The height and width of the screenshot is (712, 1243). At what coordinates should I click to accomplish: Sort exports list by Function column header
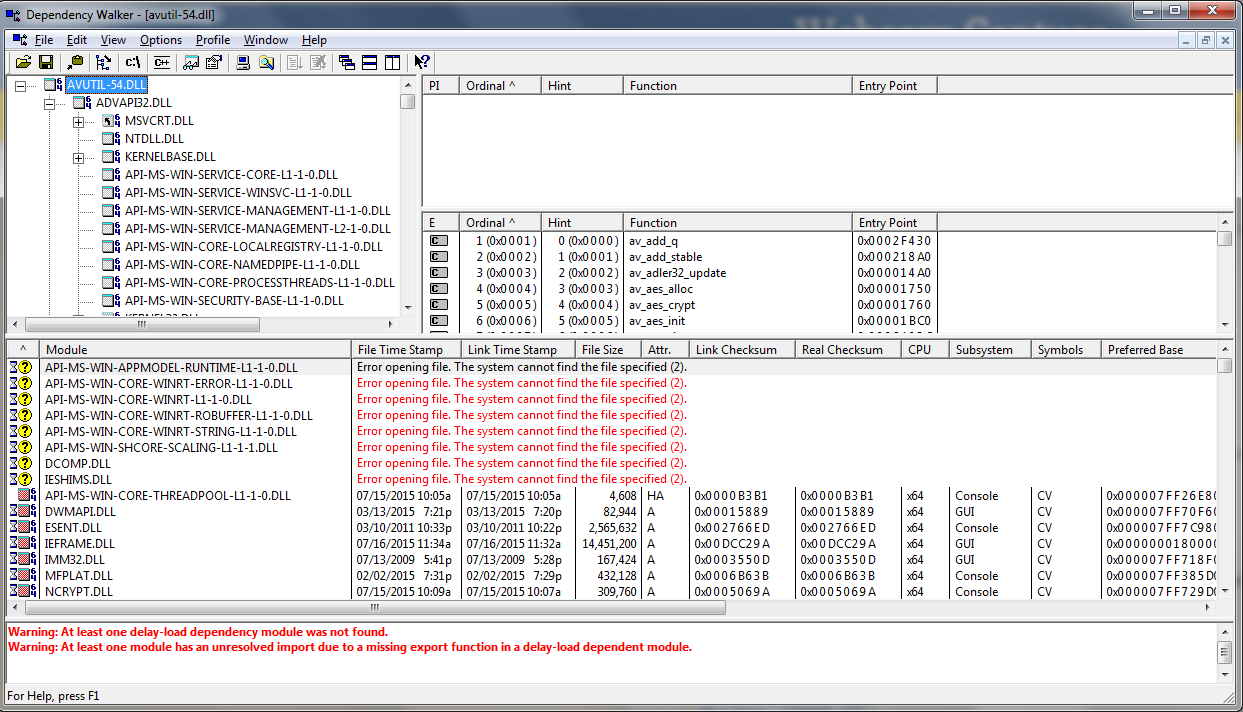tap(738, 223)
